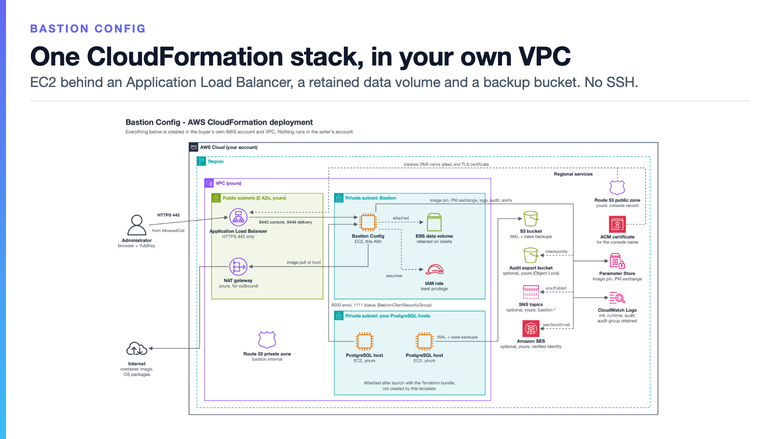Select the 'retained on delete' caption
Screen dimensions: 780x439
pyautogui.click(x=434, y=242)
